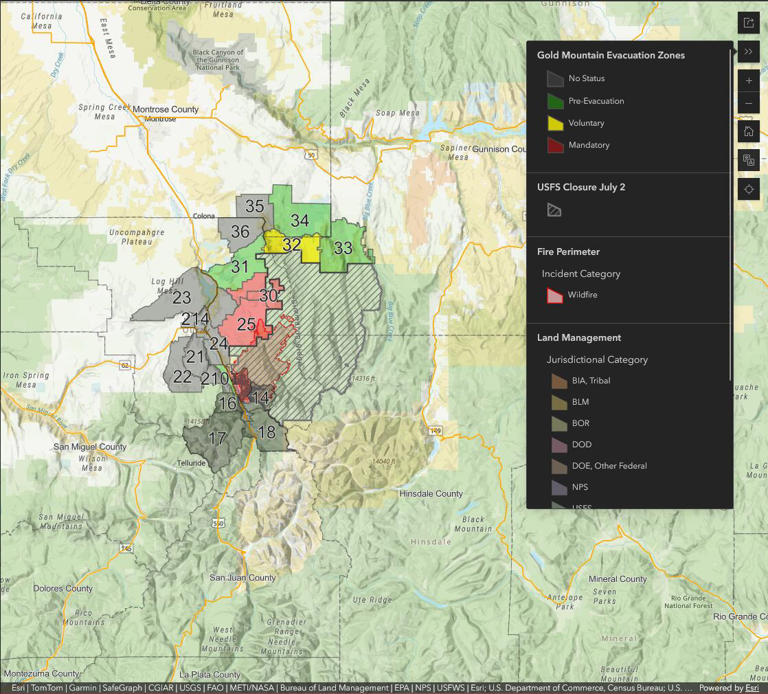The image size is (768, 694).
Task: Click evacuation zone 17 on map
Action: pos(217,438)
